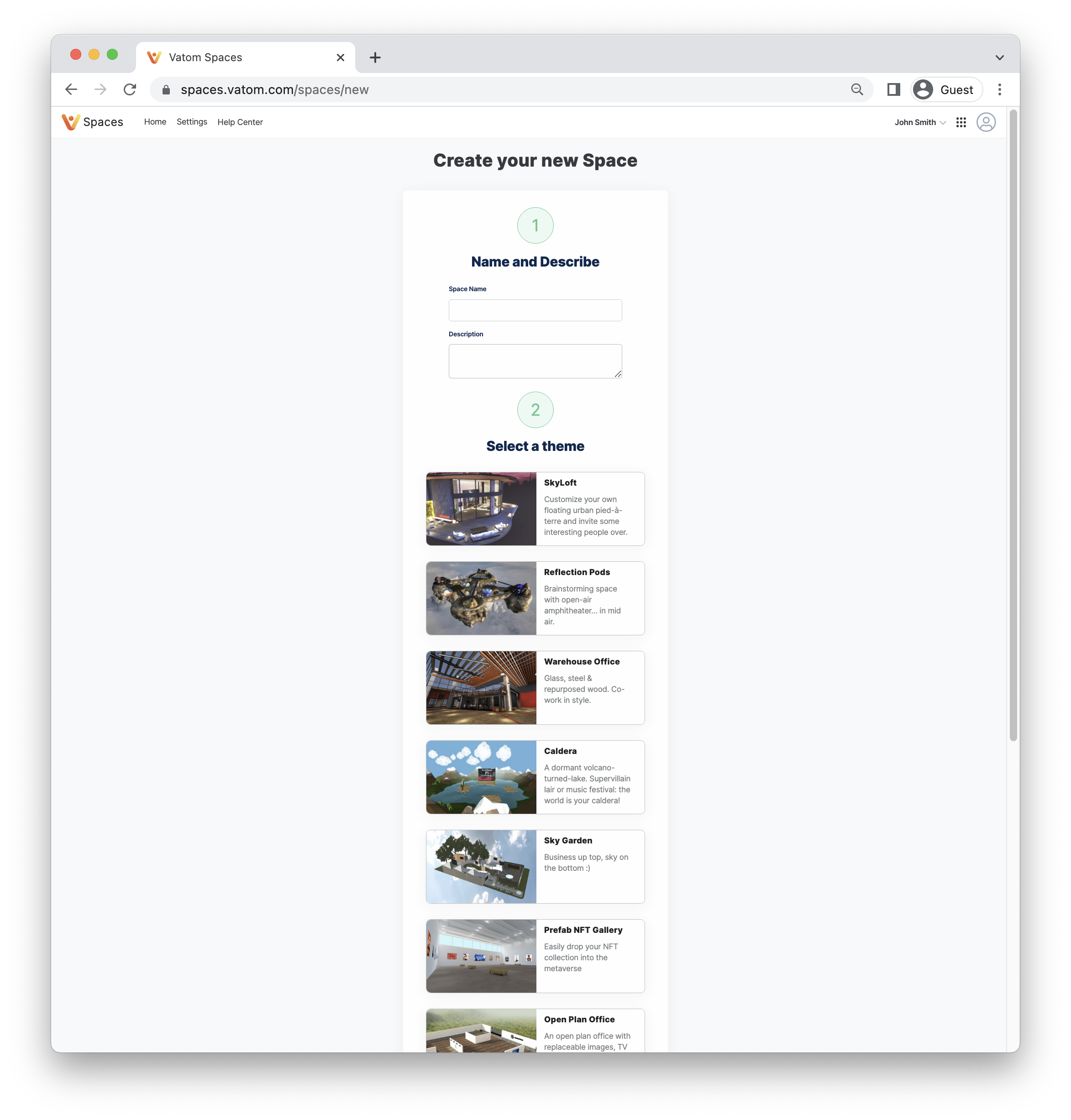Click the address bar URL

[x=275, y=89]
